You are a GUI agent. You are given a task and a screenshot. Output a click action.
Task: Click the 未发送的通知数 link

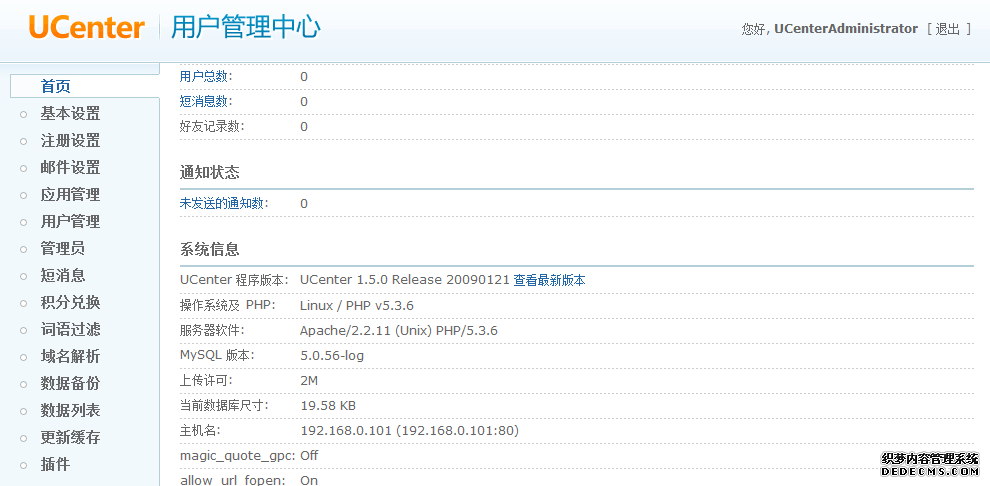point(223,204)
